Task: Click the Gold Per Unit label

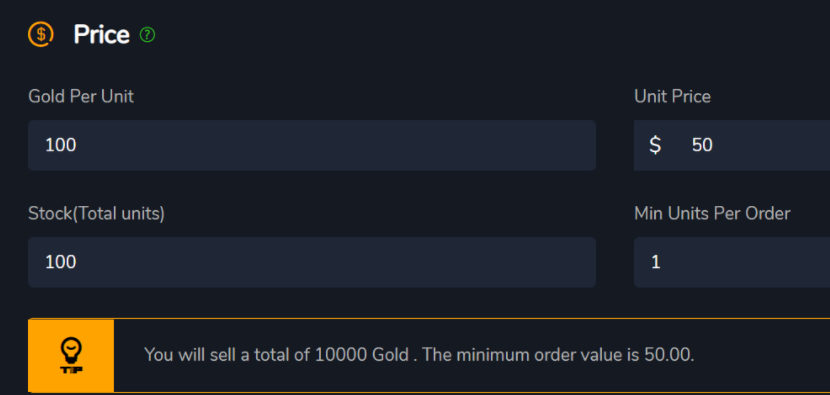Action: [x=81, y=96]
